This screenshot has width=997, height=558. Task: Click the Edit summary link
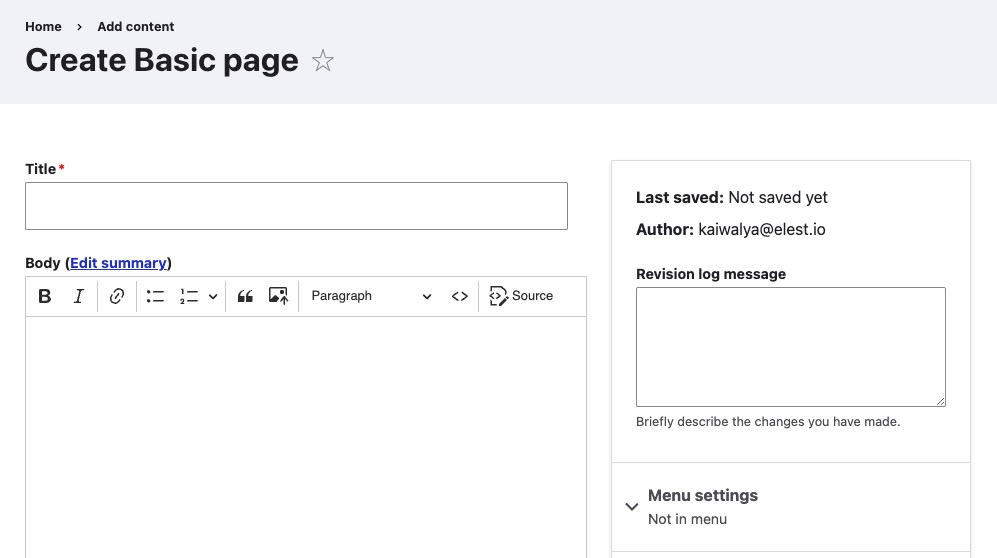tap(118, 263)
